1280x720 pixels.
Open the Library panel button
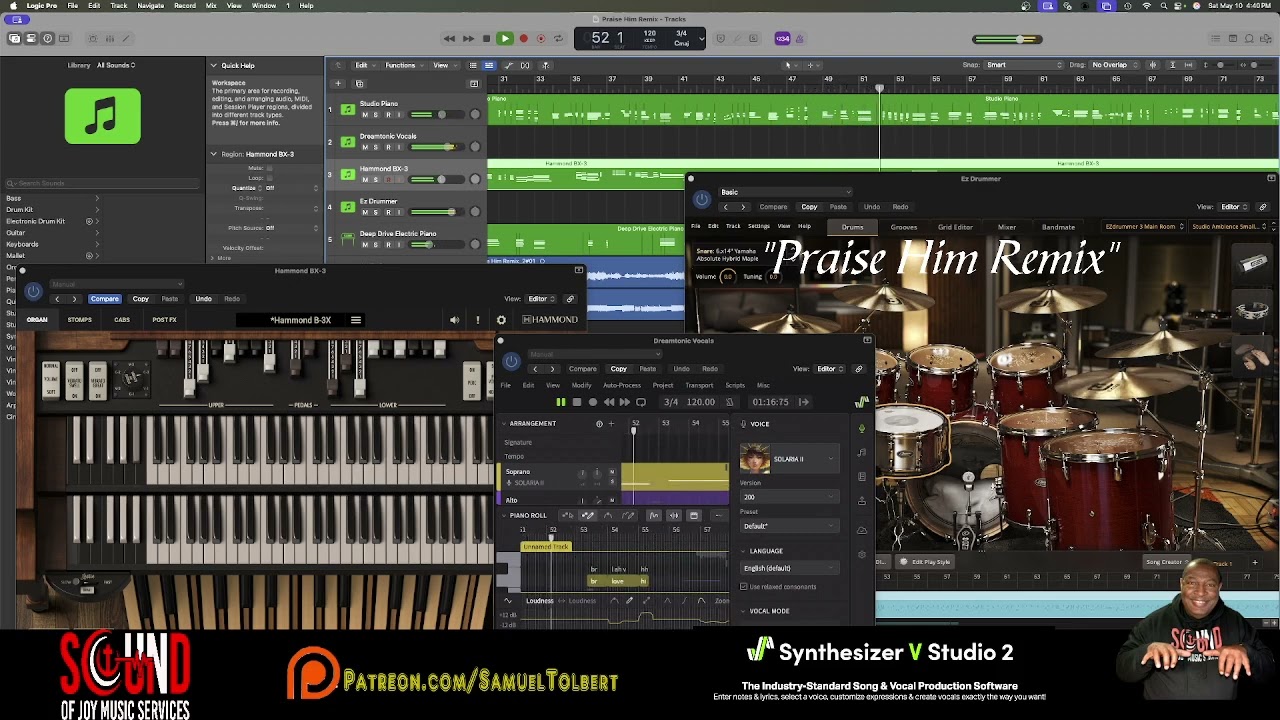tap(15, 39)
